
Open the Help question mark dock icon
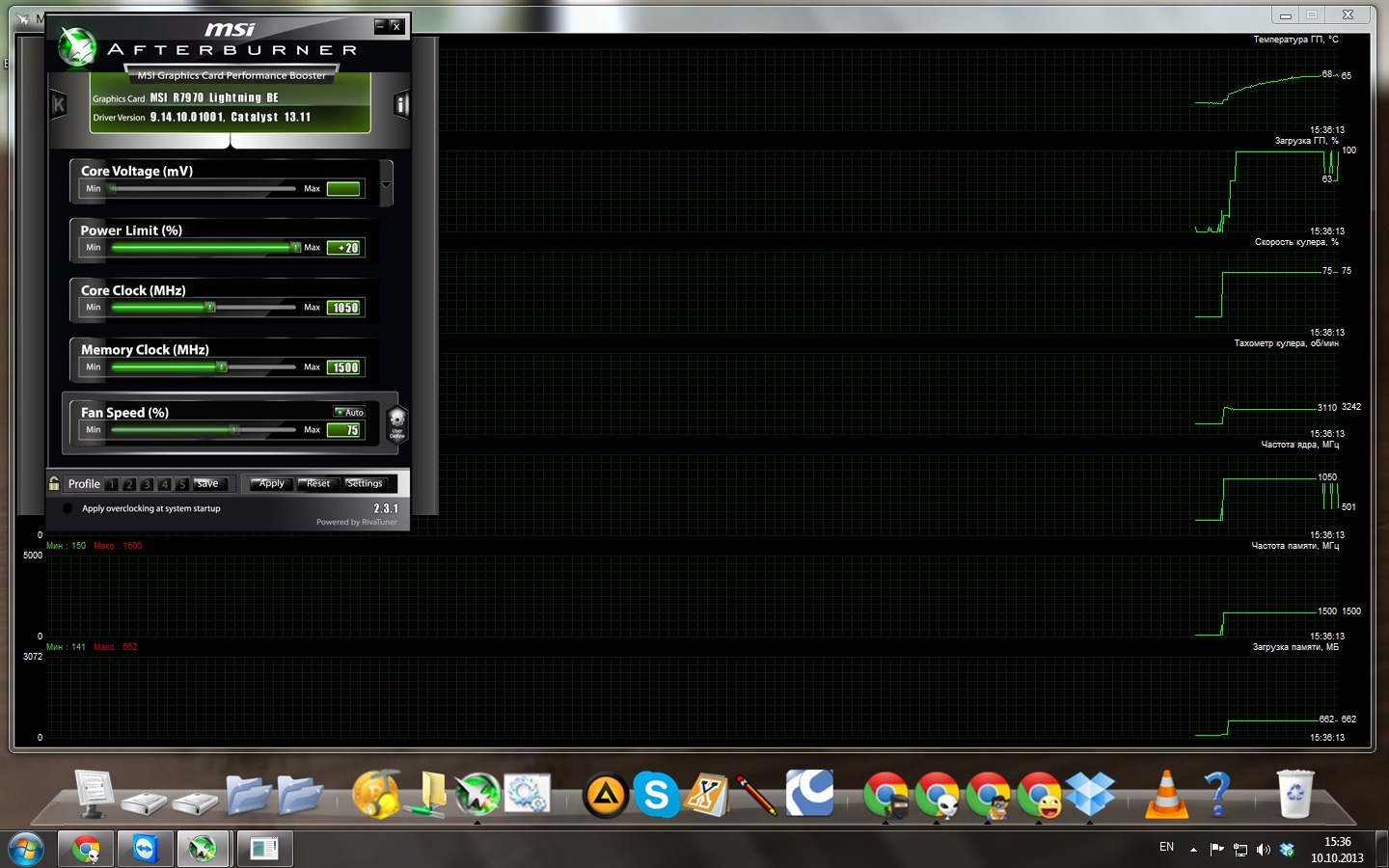click(1217, 795)
